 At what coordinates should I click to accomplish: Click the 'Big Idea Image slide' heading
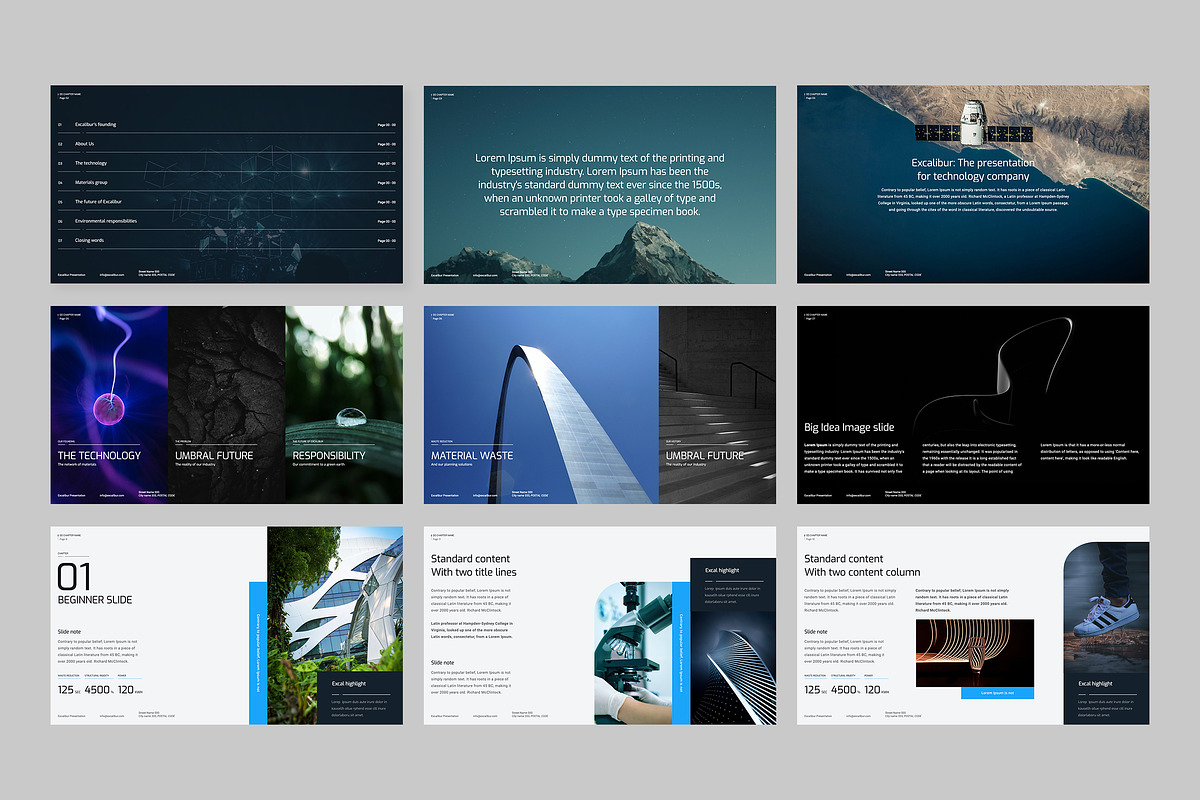849,427
